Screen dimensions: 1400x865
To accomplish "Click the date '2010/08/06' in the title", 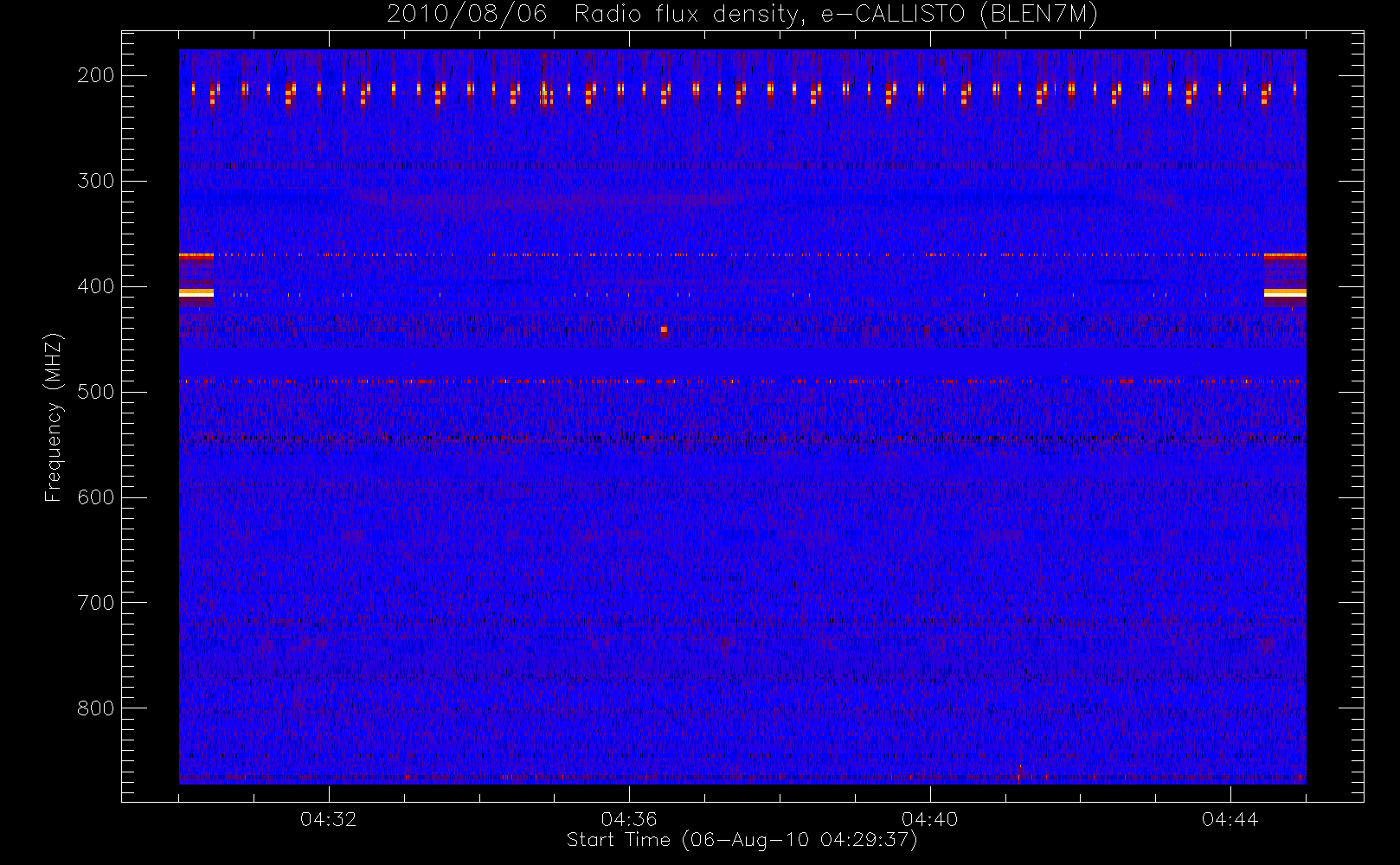I will [x=467, y=15].
